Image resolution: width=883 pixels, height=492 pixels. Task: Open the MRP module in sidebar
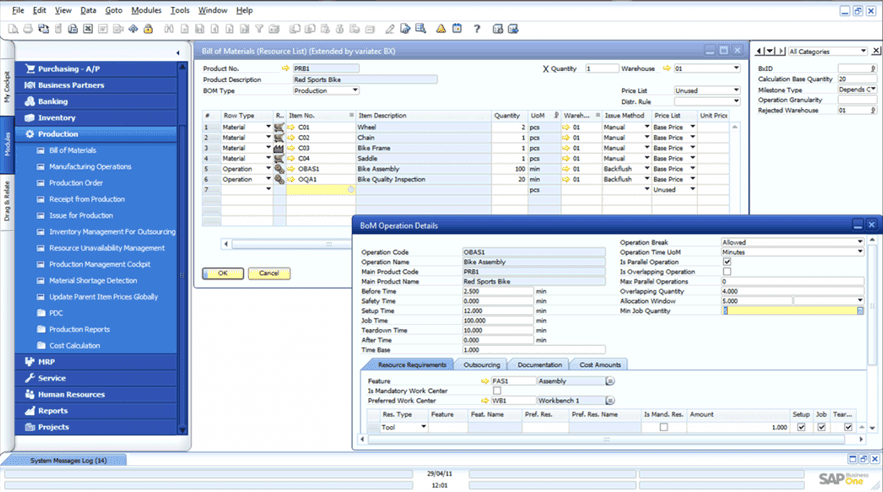tap(46, 362)
